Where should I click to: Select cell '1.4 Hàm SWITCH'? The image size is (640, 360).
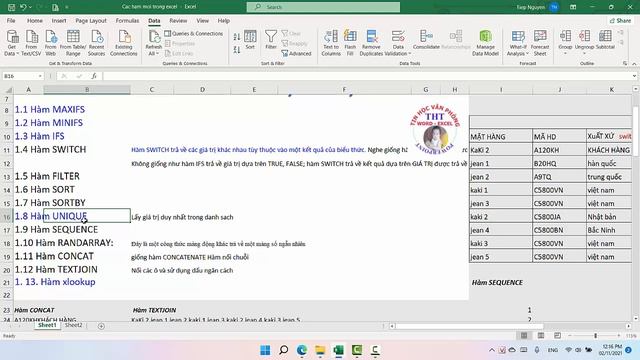pos(51,149)
